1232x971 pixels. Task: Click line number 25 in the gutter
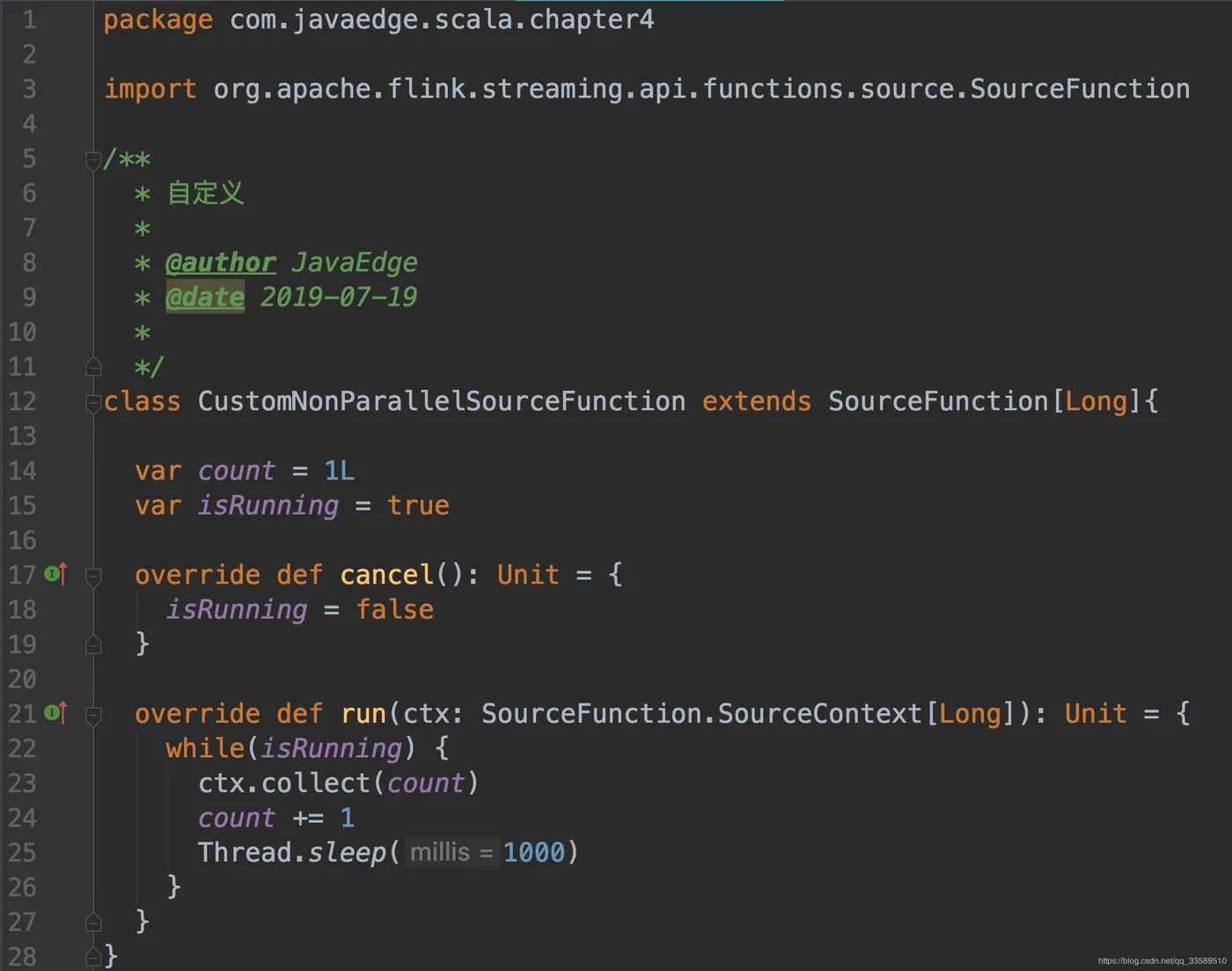click(23, 852)
